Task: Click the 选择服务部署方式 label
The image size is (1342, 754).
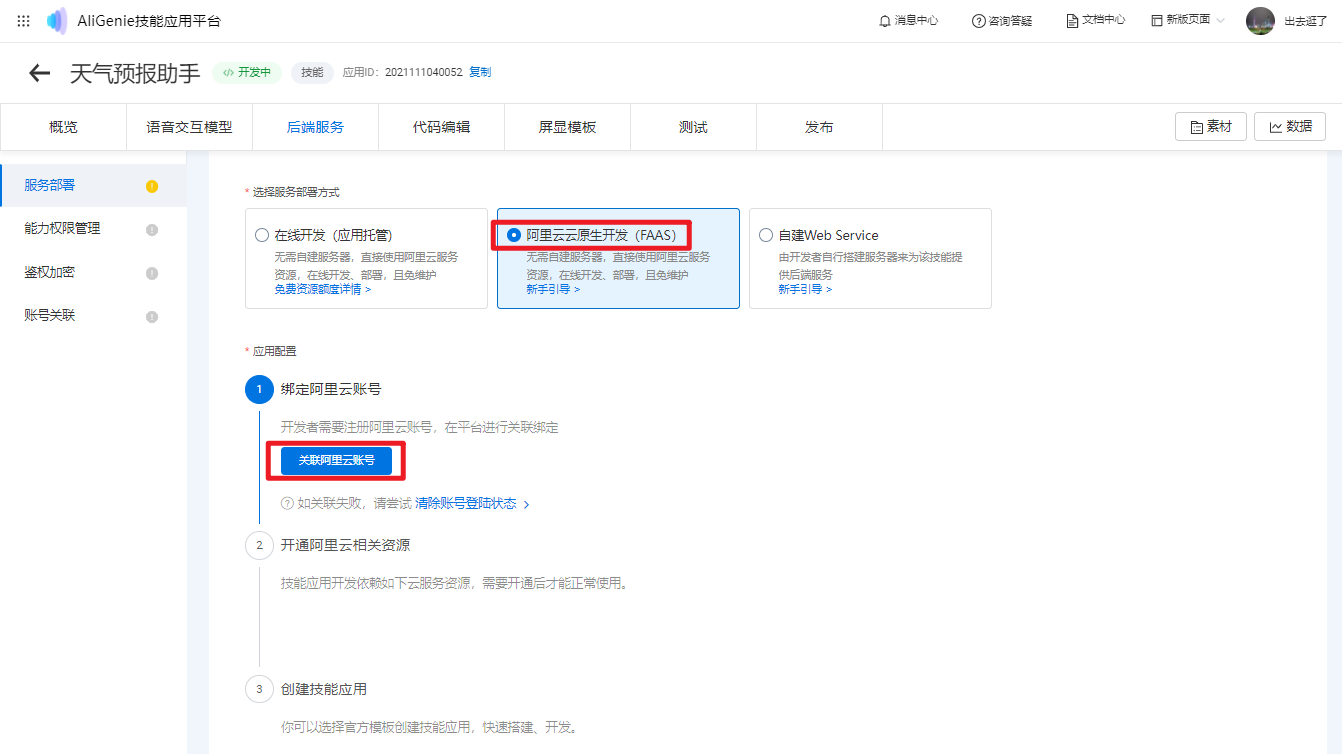Action: coord(295,192)
